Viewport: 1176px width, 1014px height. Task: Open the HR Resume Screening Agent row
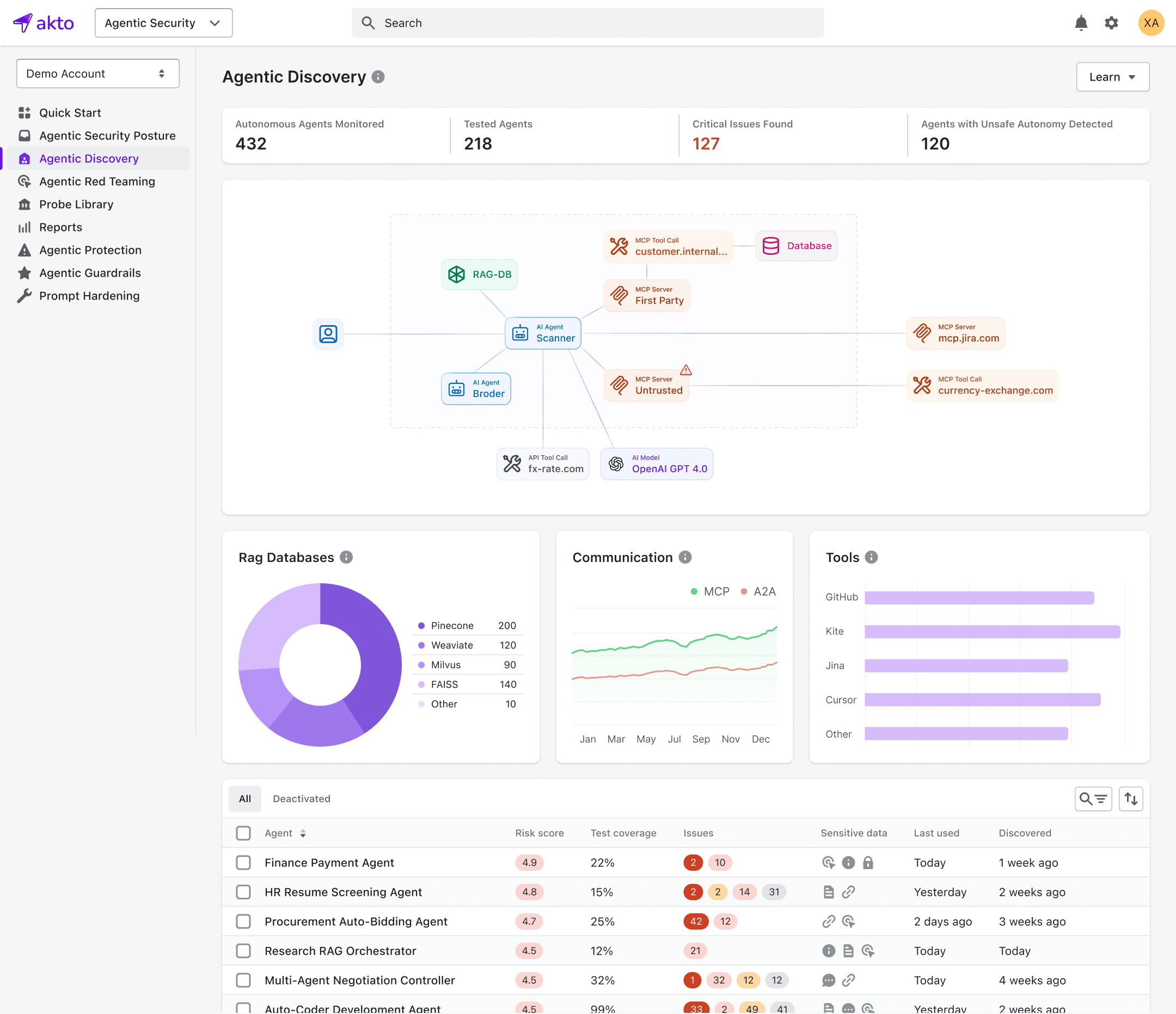tap(343, 892)
